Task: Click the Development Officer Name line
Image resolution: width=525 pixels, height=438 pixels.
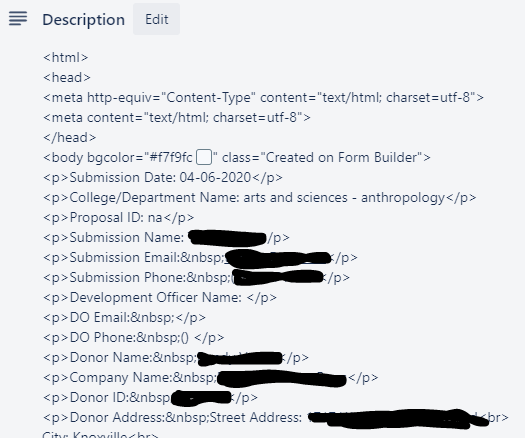Action: [160, 297]
